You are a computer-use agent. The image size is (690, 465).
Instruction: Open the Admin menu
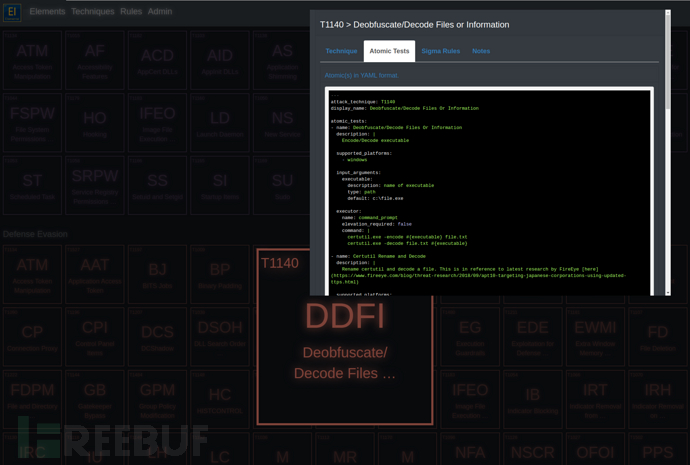[x=160, y=11]
